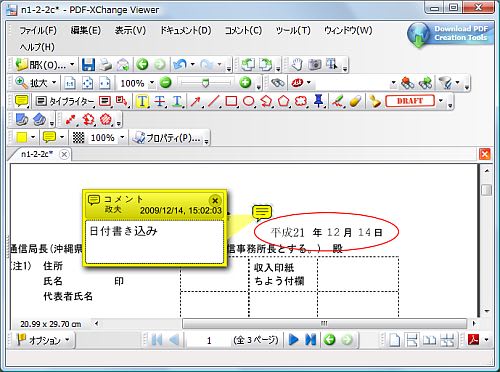Click the Actual Size page icon

(x=70, y=83)
